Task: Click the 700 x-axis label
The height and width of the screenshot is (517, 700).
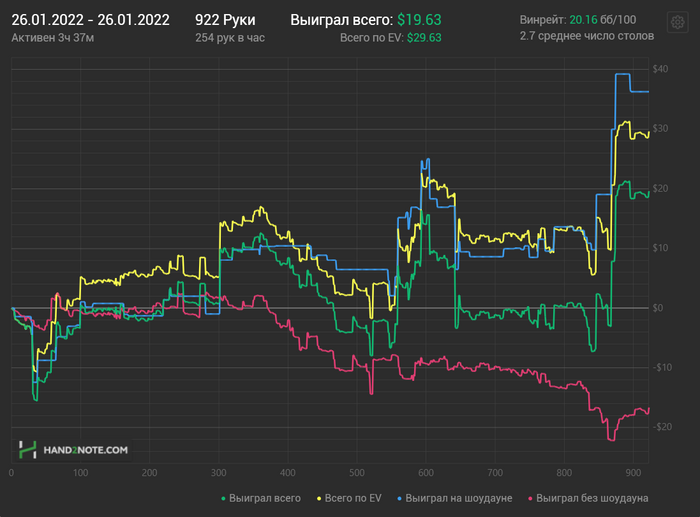Action: pos(495,473)
